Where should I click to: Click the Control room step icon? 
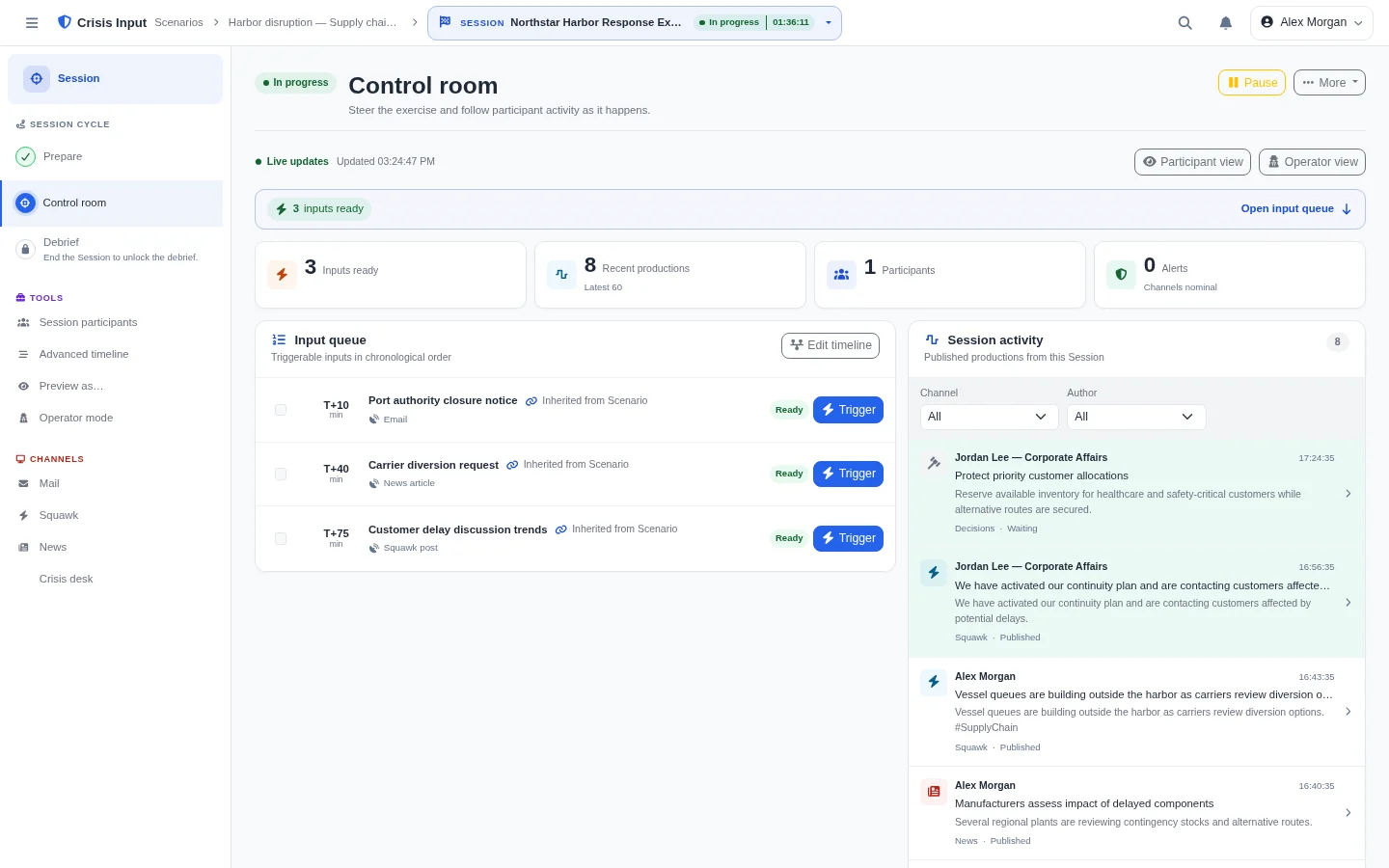pos(26,203)
